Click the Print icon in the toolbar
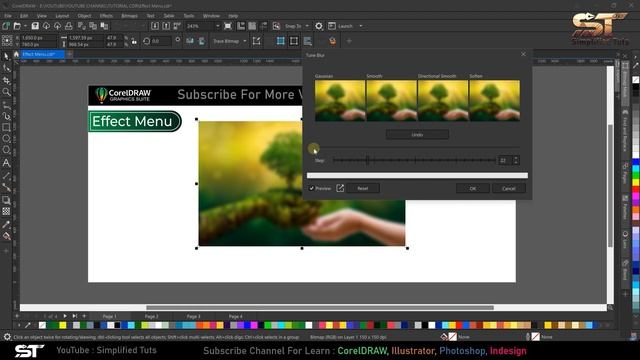This screenshot has height=360, width=640. pos(69,26)
